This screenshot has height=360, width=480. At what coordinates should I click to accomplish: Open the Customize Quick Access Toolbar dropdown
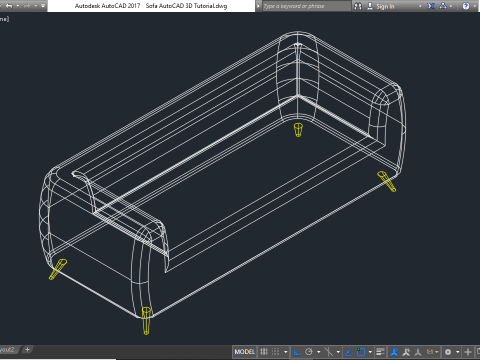(x=43, y=6)
